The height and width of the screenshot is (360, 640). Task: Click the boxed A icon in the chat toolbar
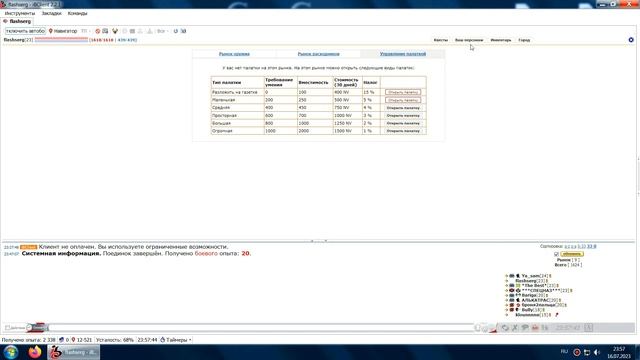click(588, 327)
